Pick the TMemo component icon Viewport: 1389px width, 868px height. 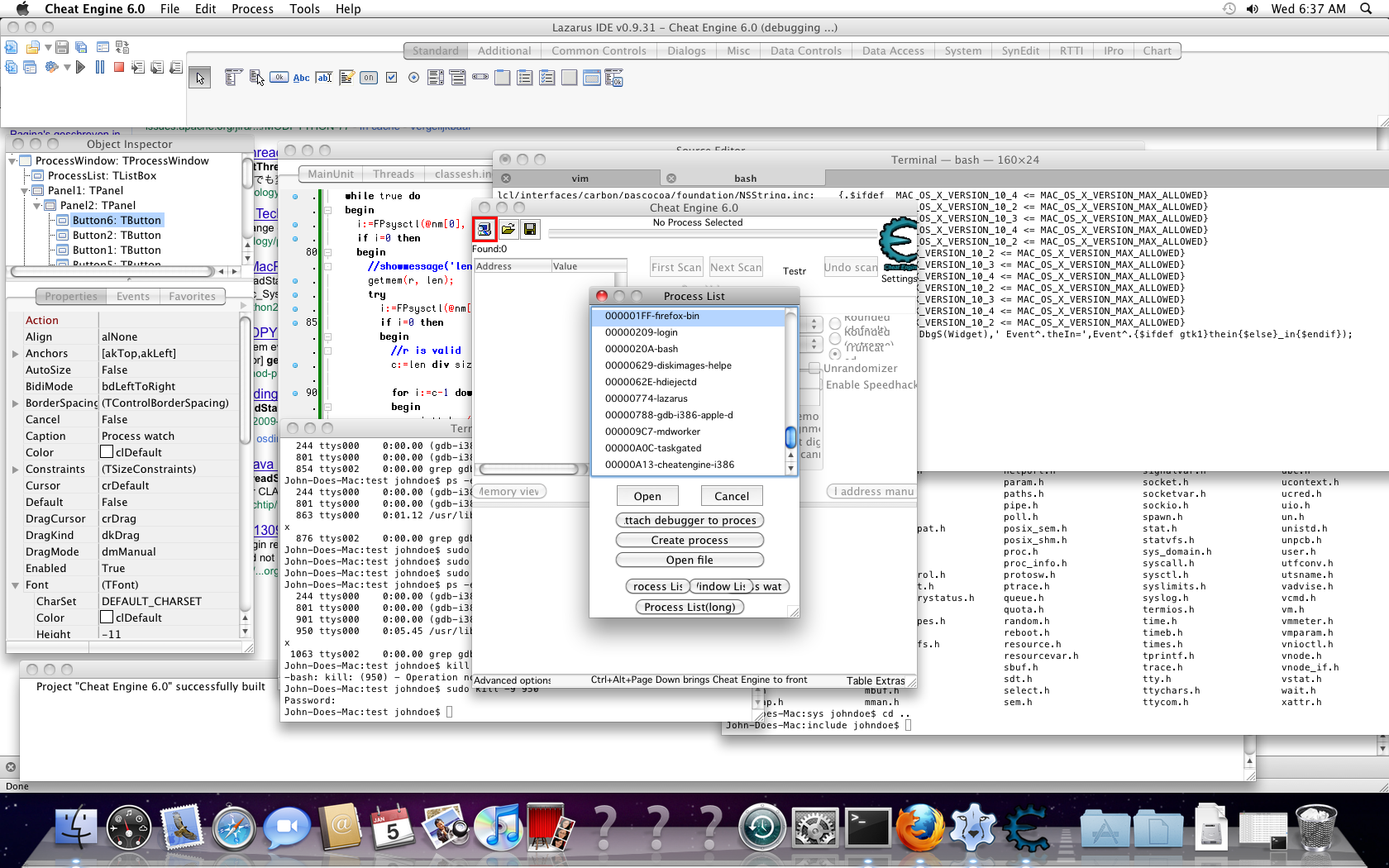pos(346,78)
